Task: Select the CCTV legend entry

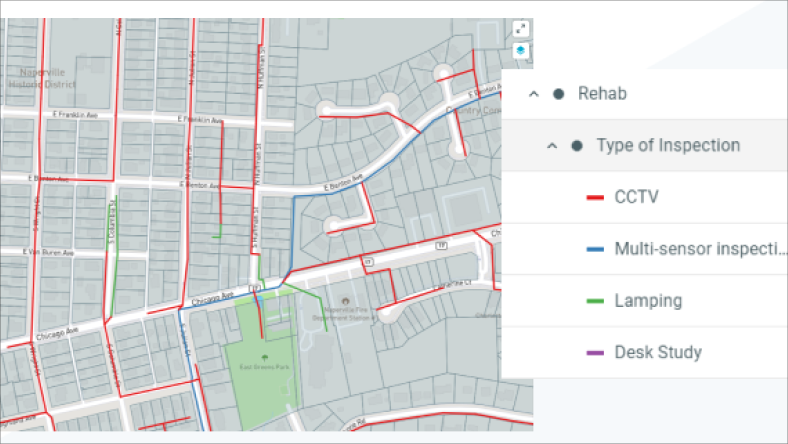Action: 636,197
